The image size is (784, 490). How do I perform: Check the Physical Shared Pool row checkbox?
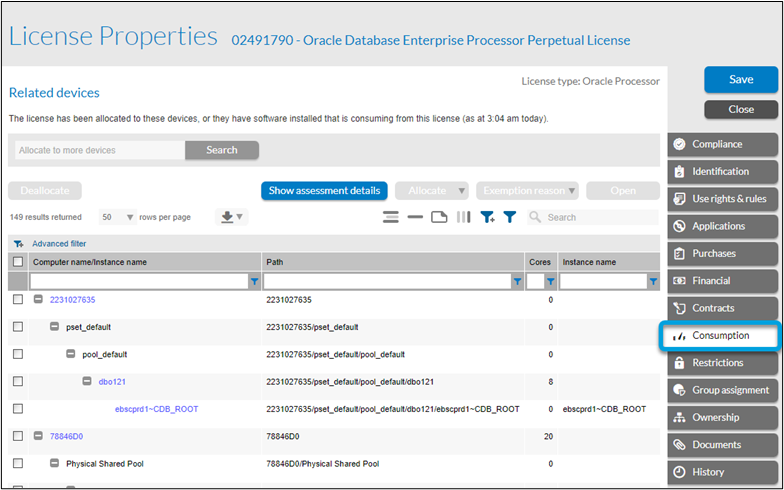(x=18, y=463)
